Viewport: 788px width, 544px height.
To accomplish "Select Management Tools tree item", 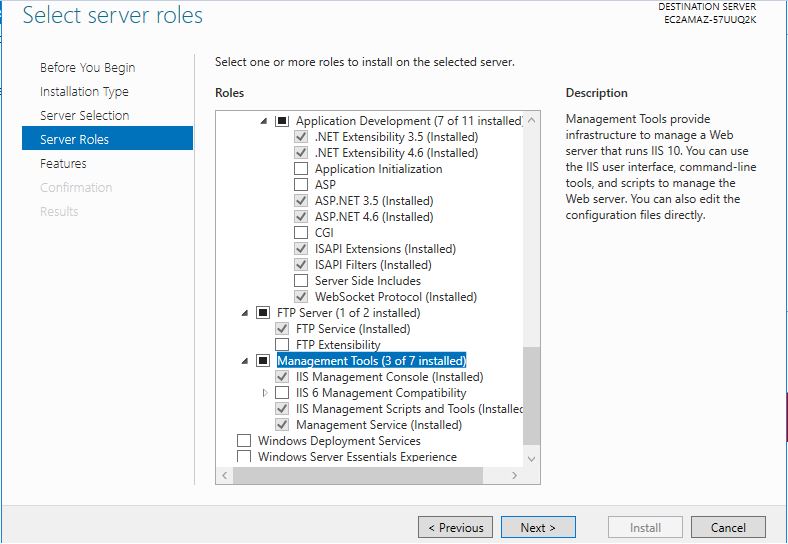I will (371, 361).
